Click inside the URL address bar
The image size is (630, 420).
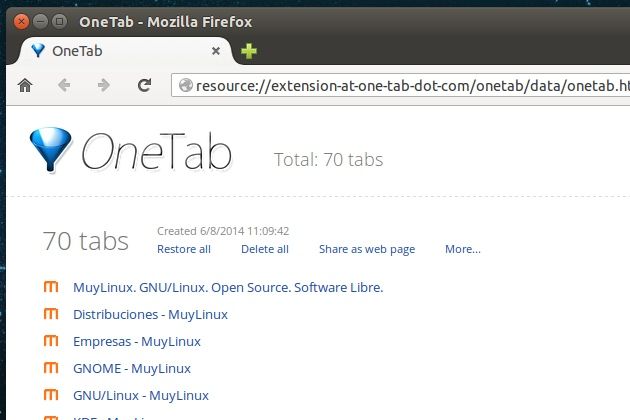click(410, 86)
